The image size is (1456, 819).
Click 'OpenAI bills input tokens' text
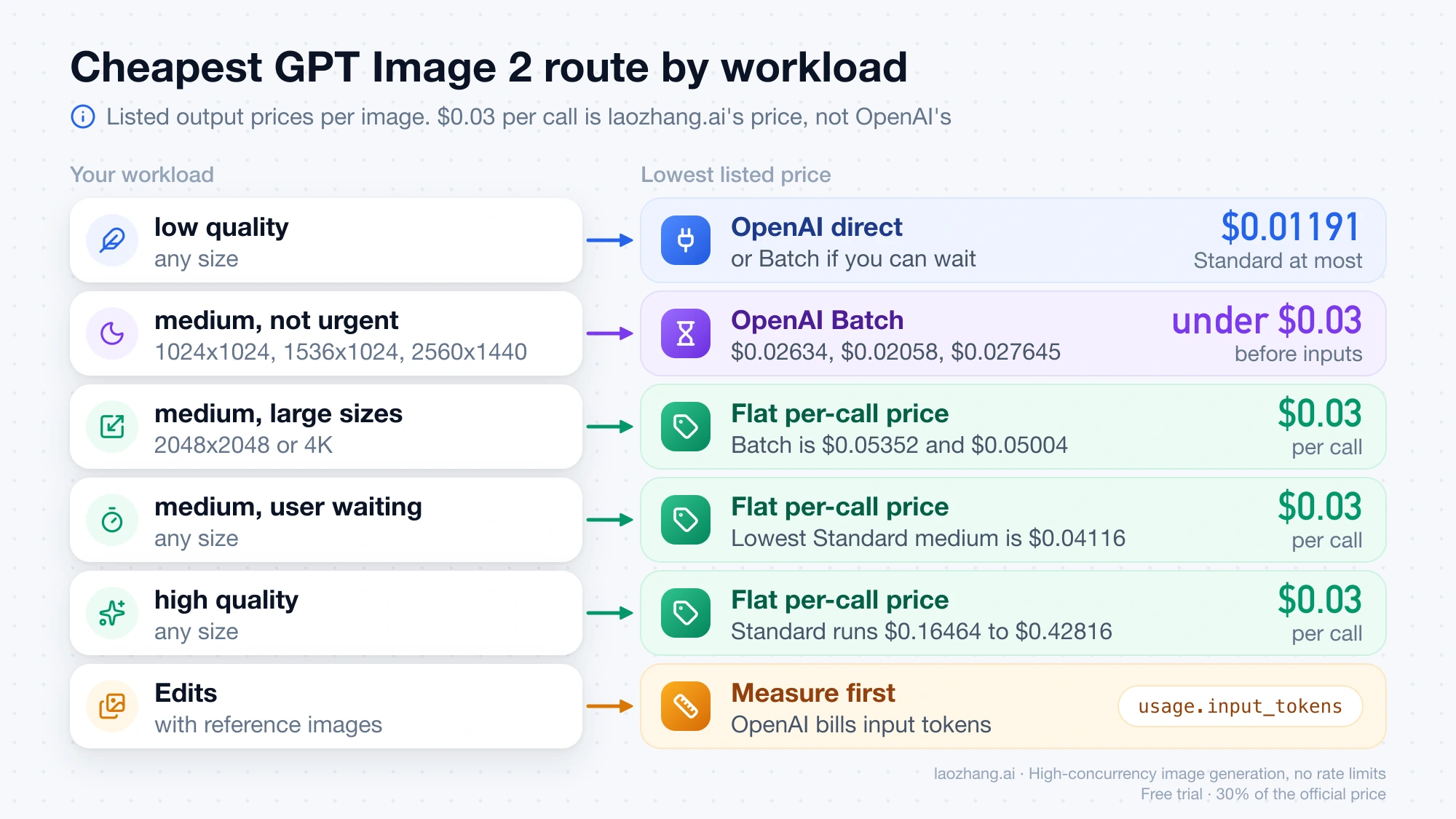pos(861,725)
